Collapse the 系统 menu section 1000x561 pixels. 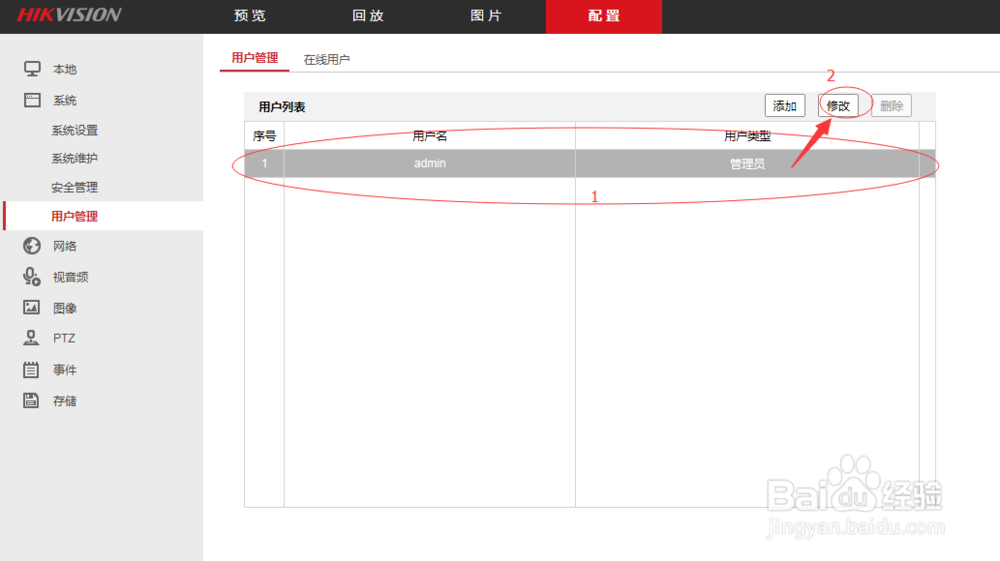65,101
